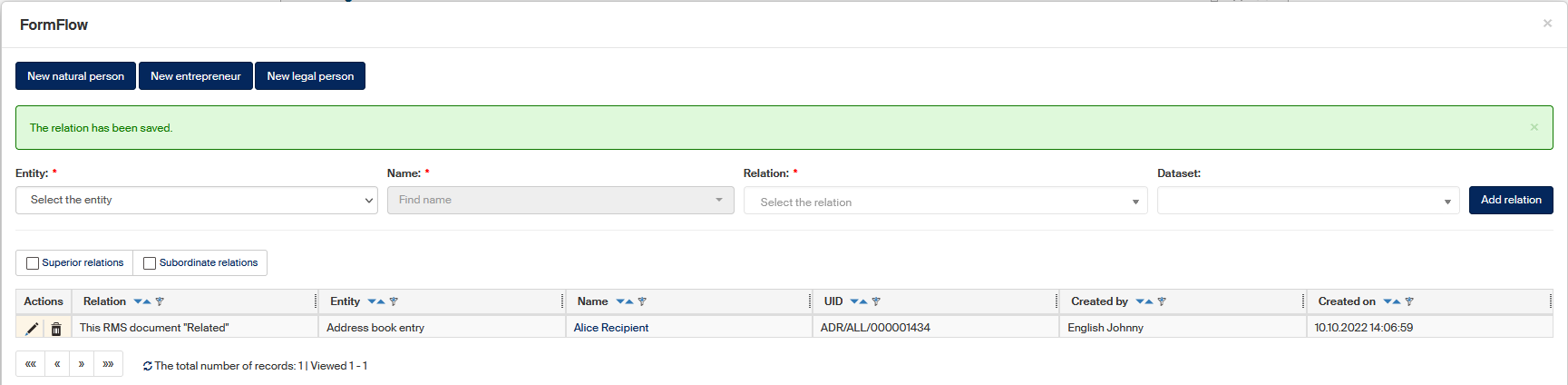Image resolution: width=1568 pixels, height=385 pixels.
Task: Edit the "Related" relation with pencil icon
Action: [32, 328]
